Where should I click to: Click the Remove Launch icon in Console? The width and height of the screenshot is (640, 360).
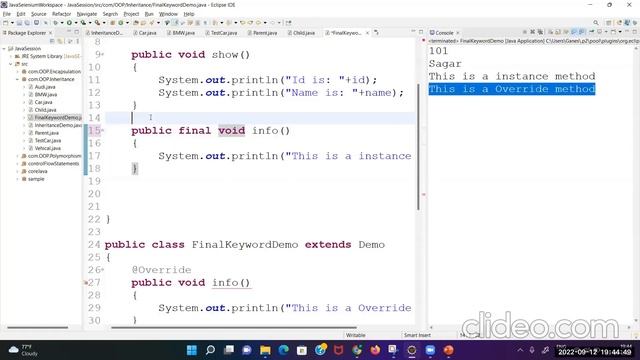click(x=533, y=32)
